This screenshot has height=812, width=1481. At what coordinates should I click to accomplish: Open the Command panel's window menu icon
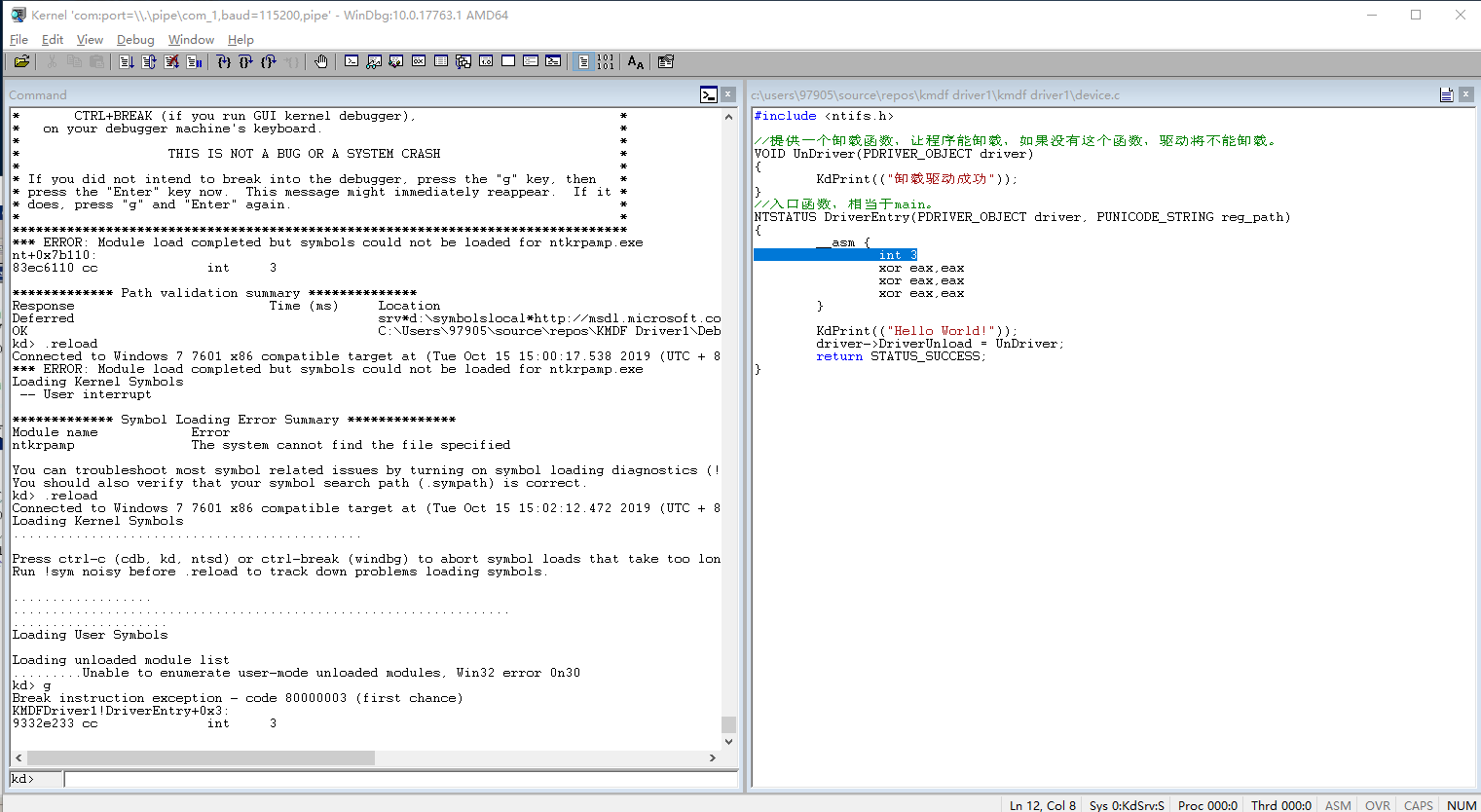[709, 94]
